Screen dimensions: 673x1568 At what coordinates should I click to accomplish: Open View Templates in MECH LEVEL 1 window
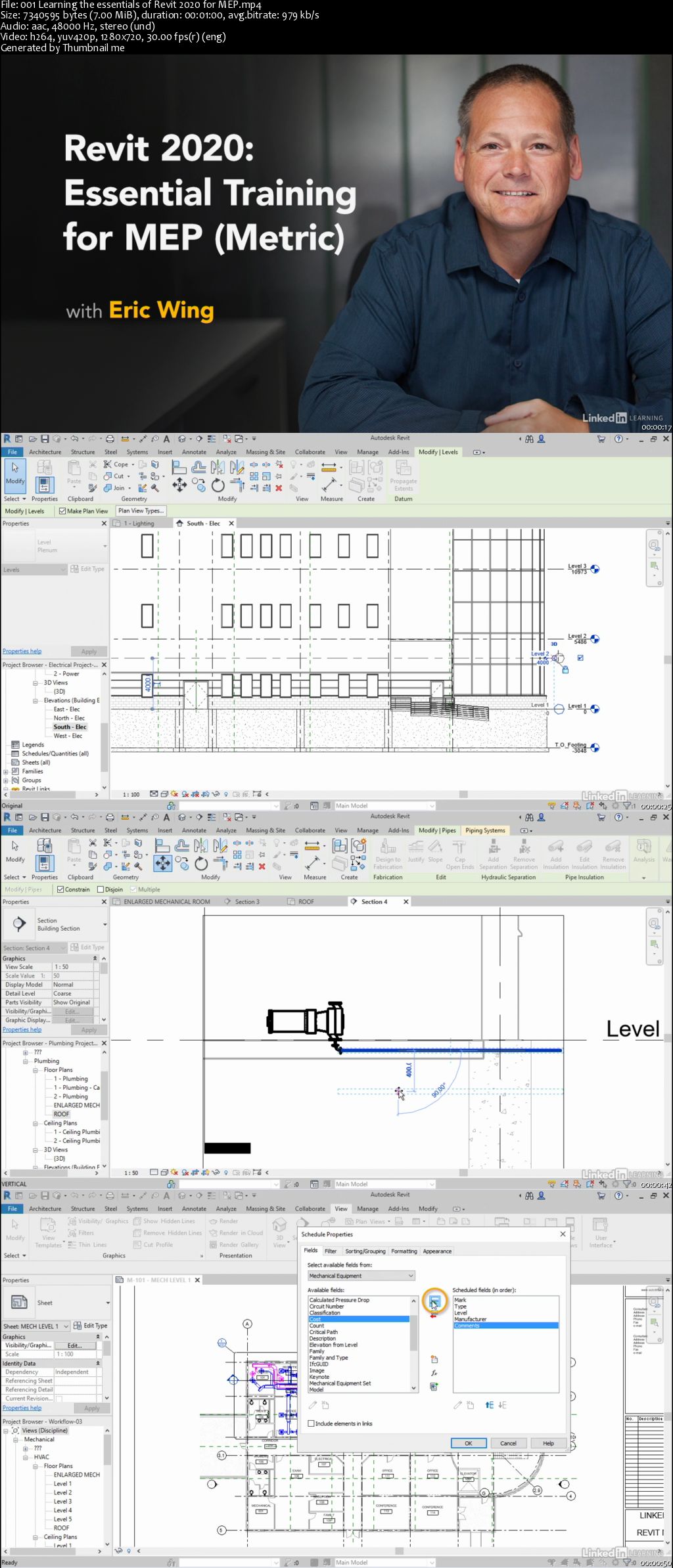[49, 1233]
